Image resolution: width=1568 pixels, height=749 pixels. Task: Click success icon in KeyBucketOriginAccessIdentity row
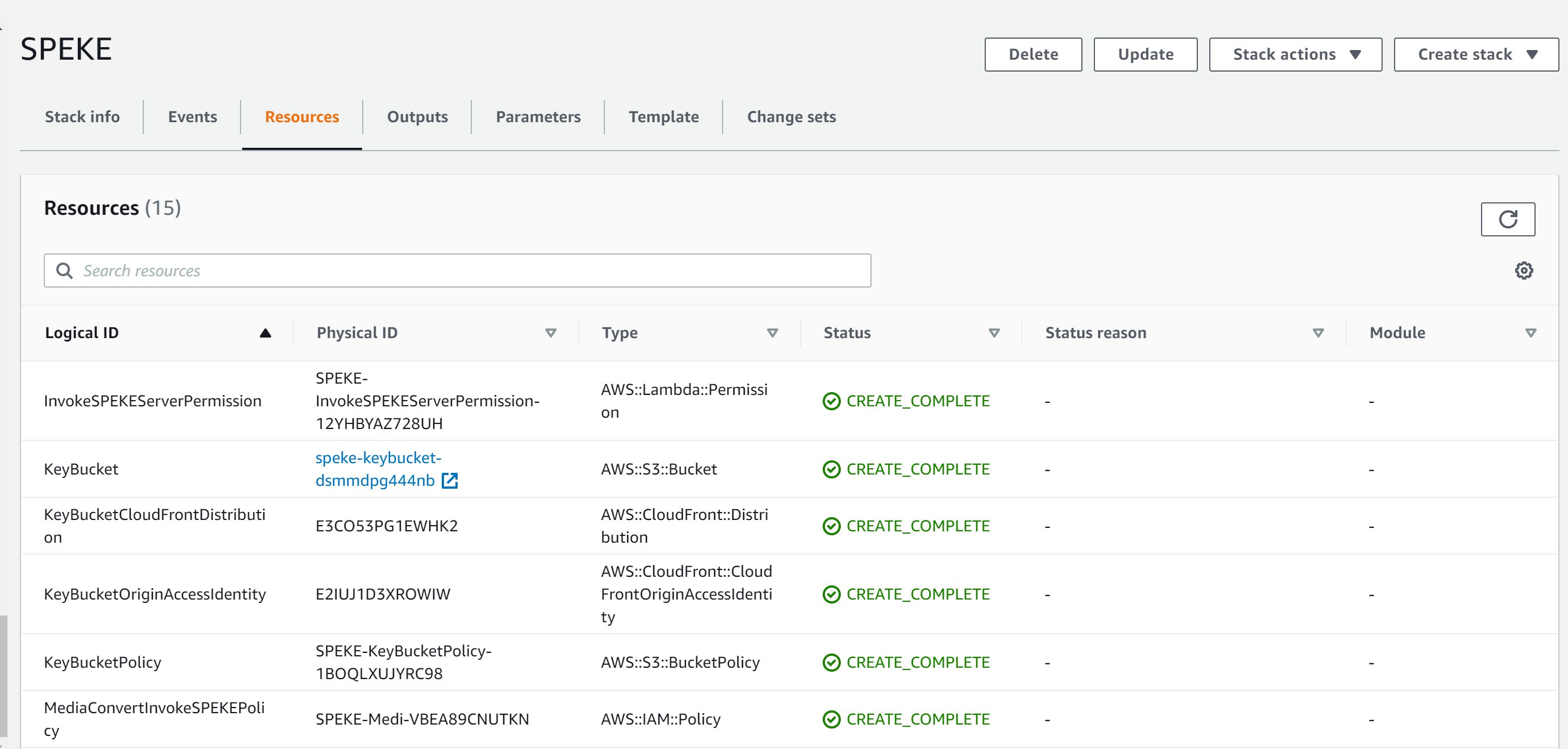831,594
